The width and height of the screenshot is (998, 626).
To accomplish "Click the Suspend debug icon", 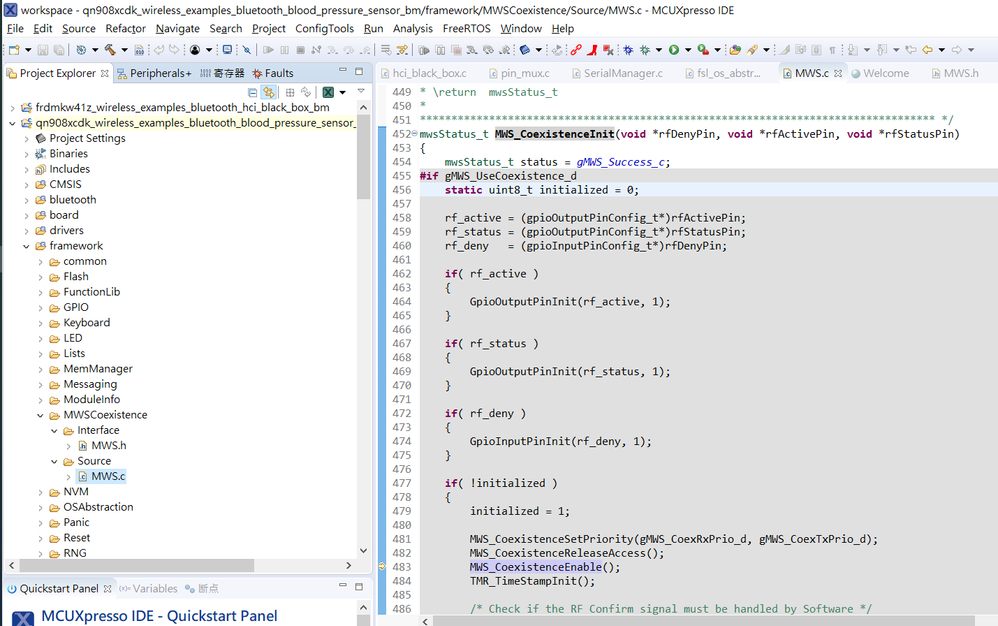I will 285,50.
